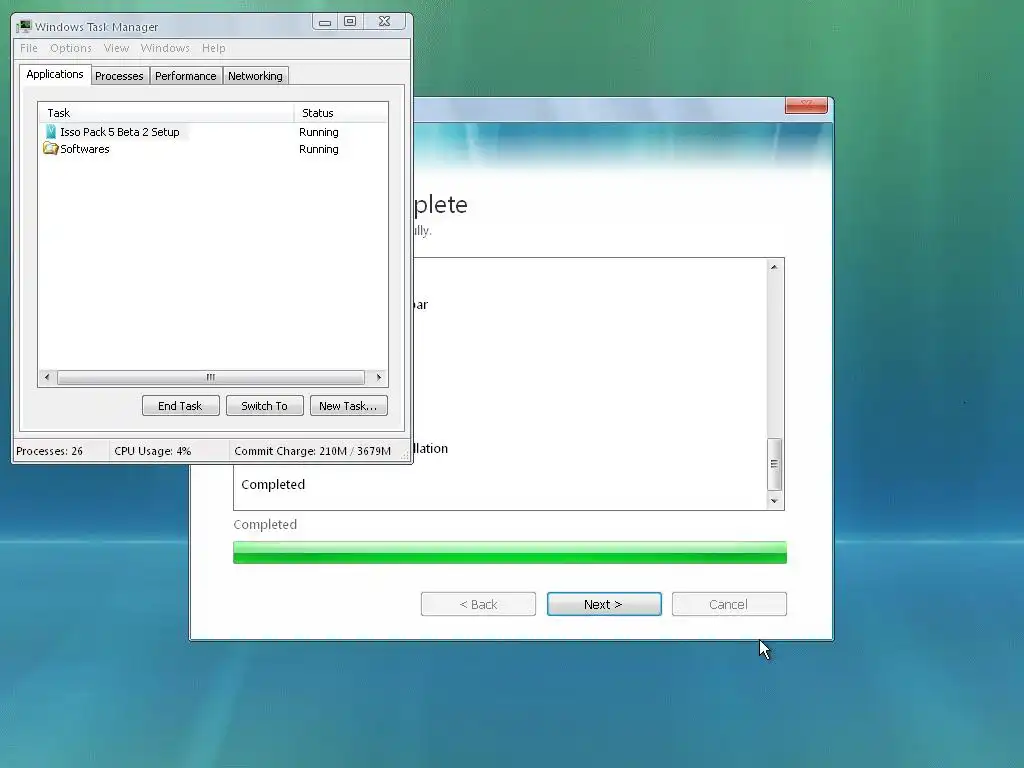Click Next > in the setup wizard
The height and width of the screenshot is (768, 1024).
(604, 604)
